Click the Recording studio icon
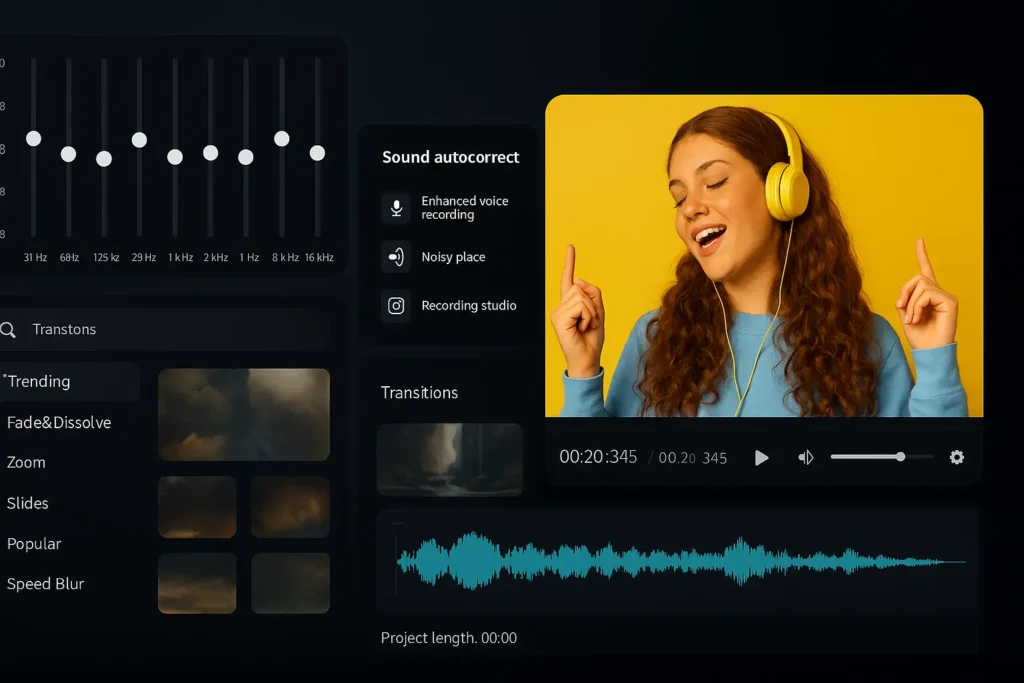Viewport: 1024px width, 683px height. (x=396, y=306)
